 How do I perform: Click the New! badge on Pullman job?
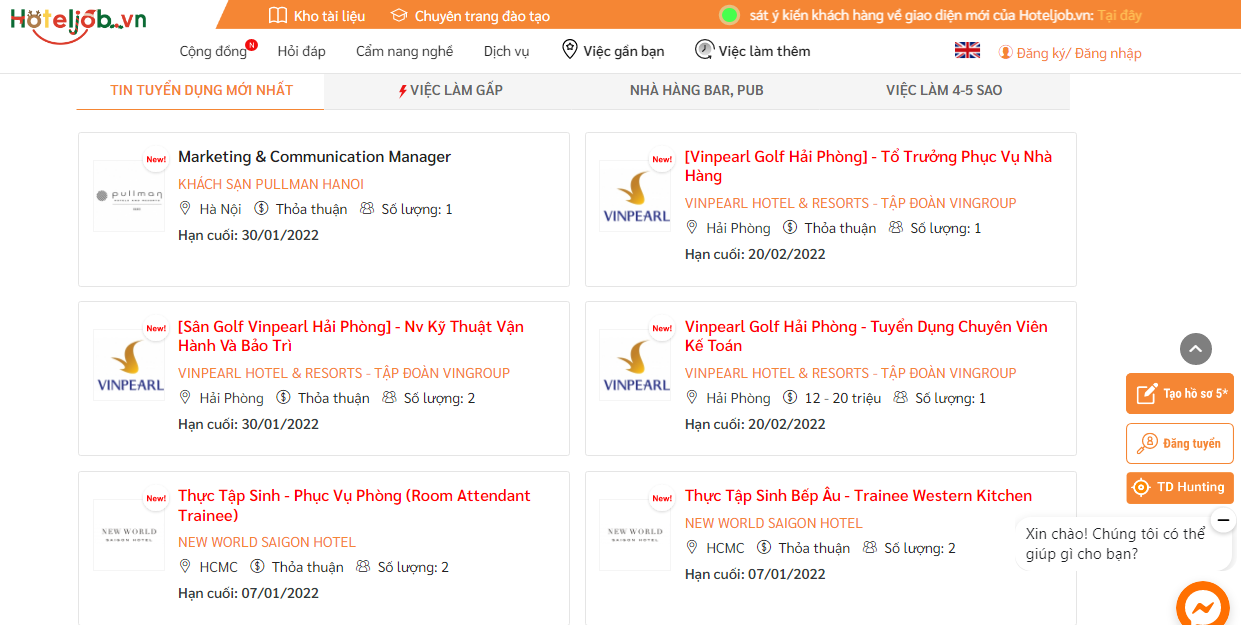(x=156, y=159)
